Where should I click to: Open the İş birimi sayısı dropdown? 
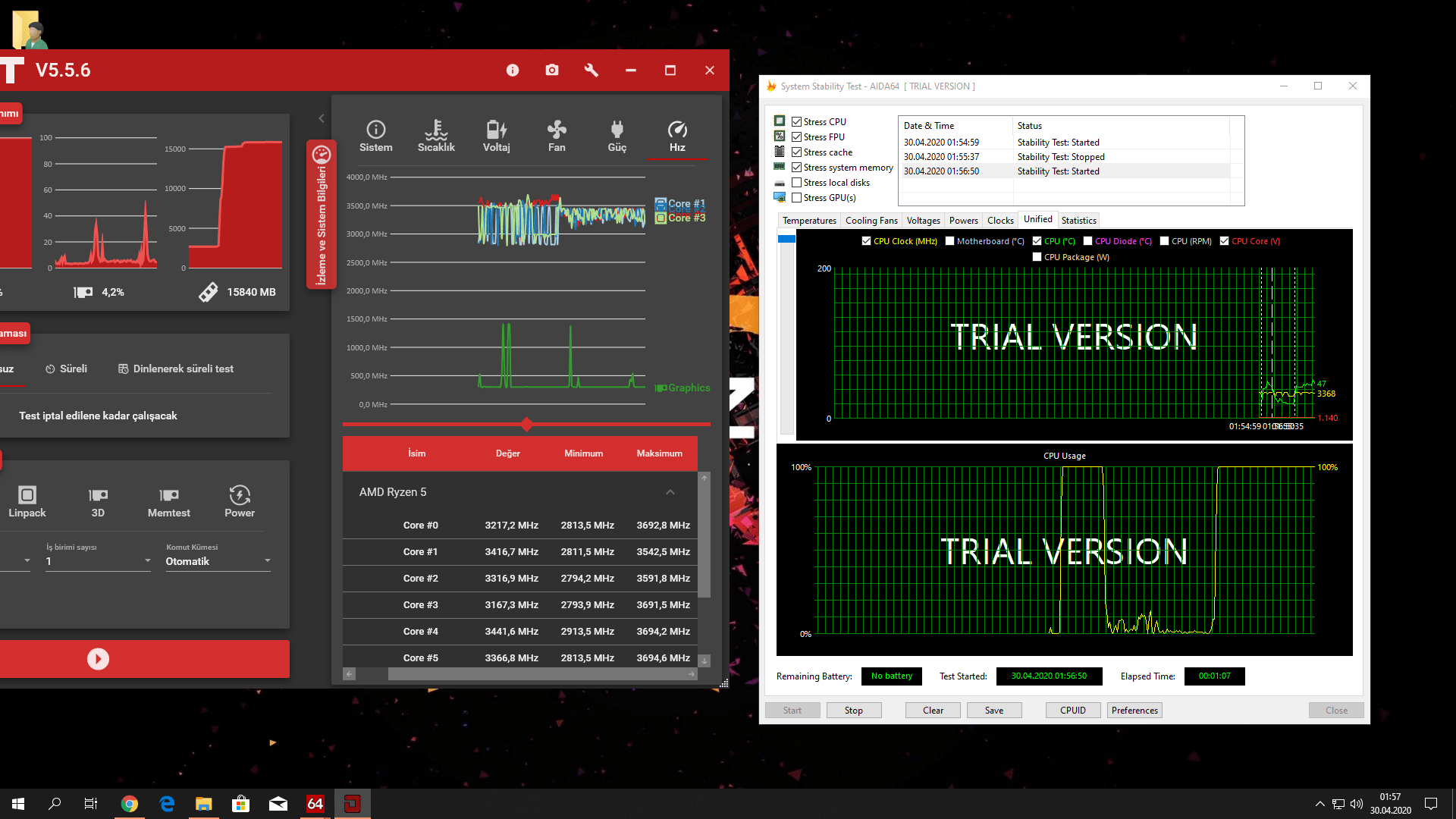[x=98, y=561]
